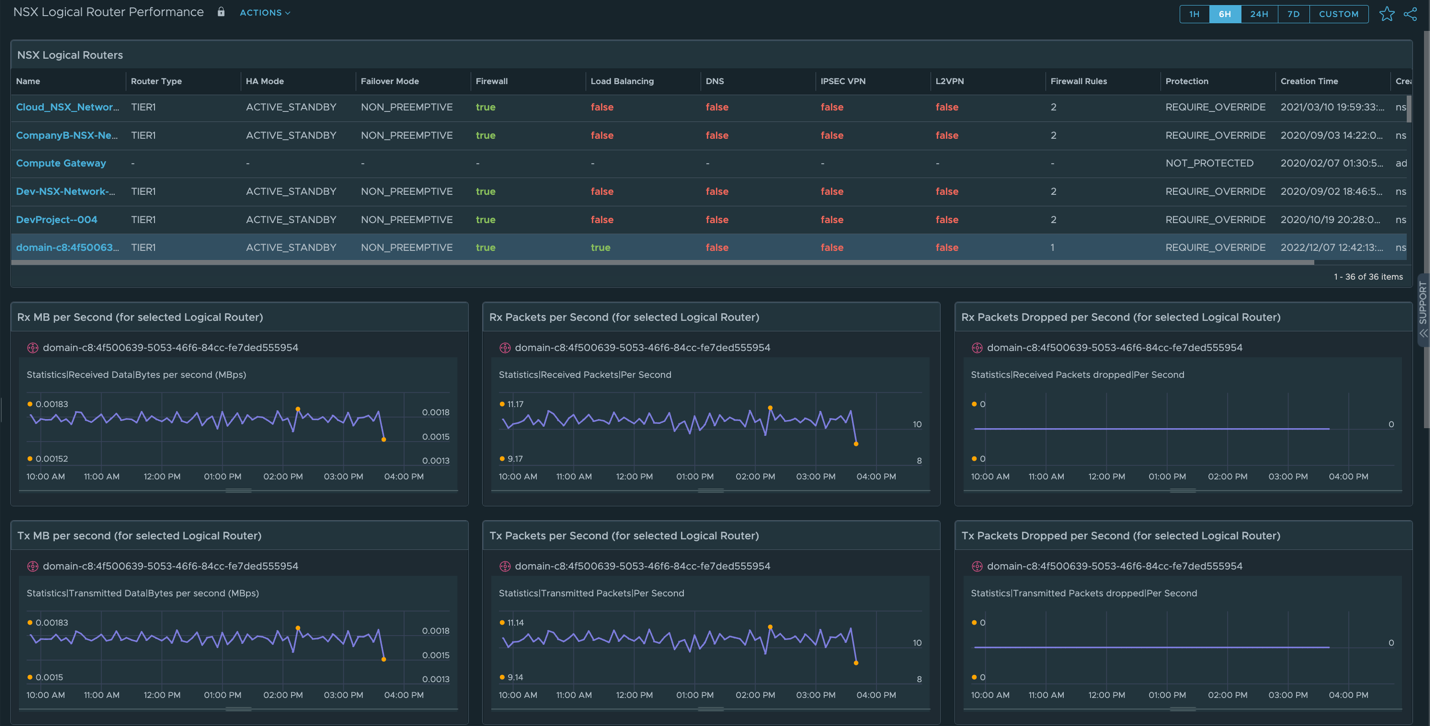Expand the Support side panel
This screenshot has width=1430, height=726.
click(x=1423, y=310)
